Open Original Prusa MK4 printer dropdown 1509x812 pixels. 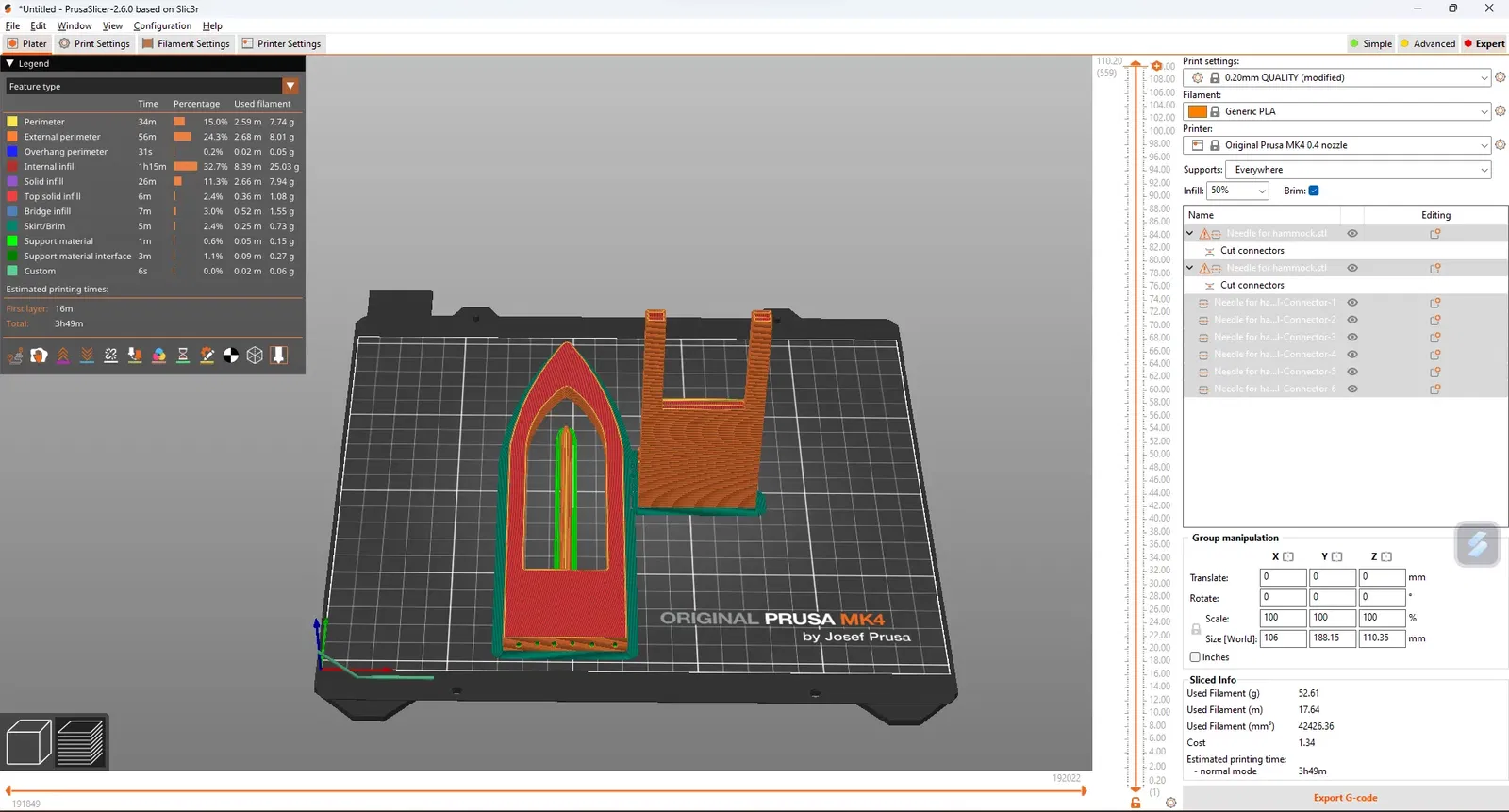tap(1337, 145)
